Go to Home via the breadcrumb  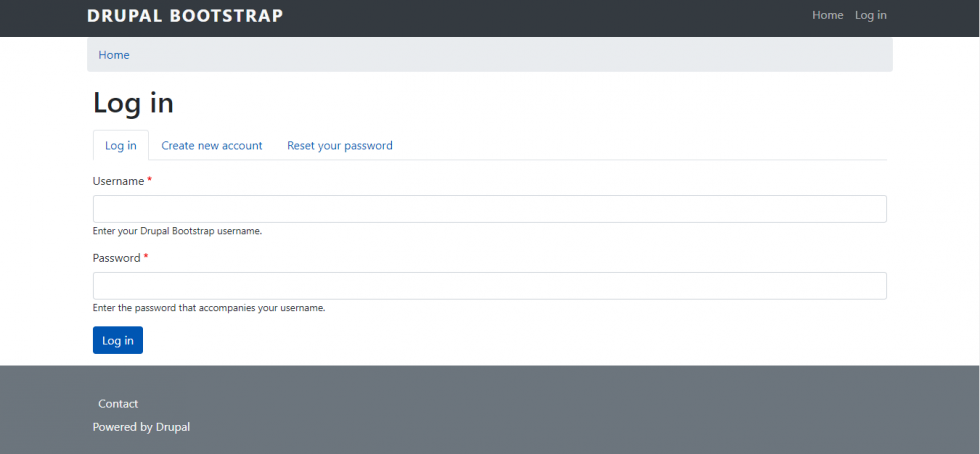(114, 55)
